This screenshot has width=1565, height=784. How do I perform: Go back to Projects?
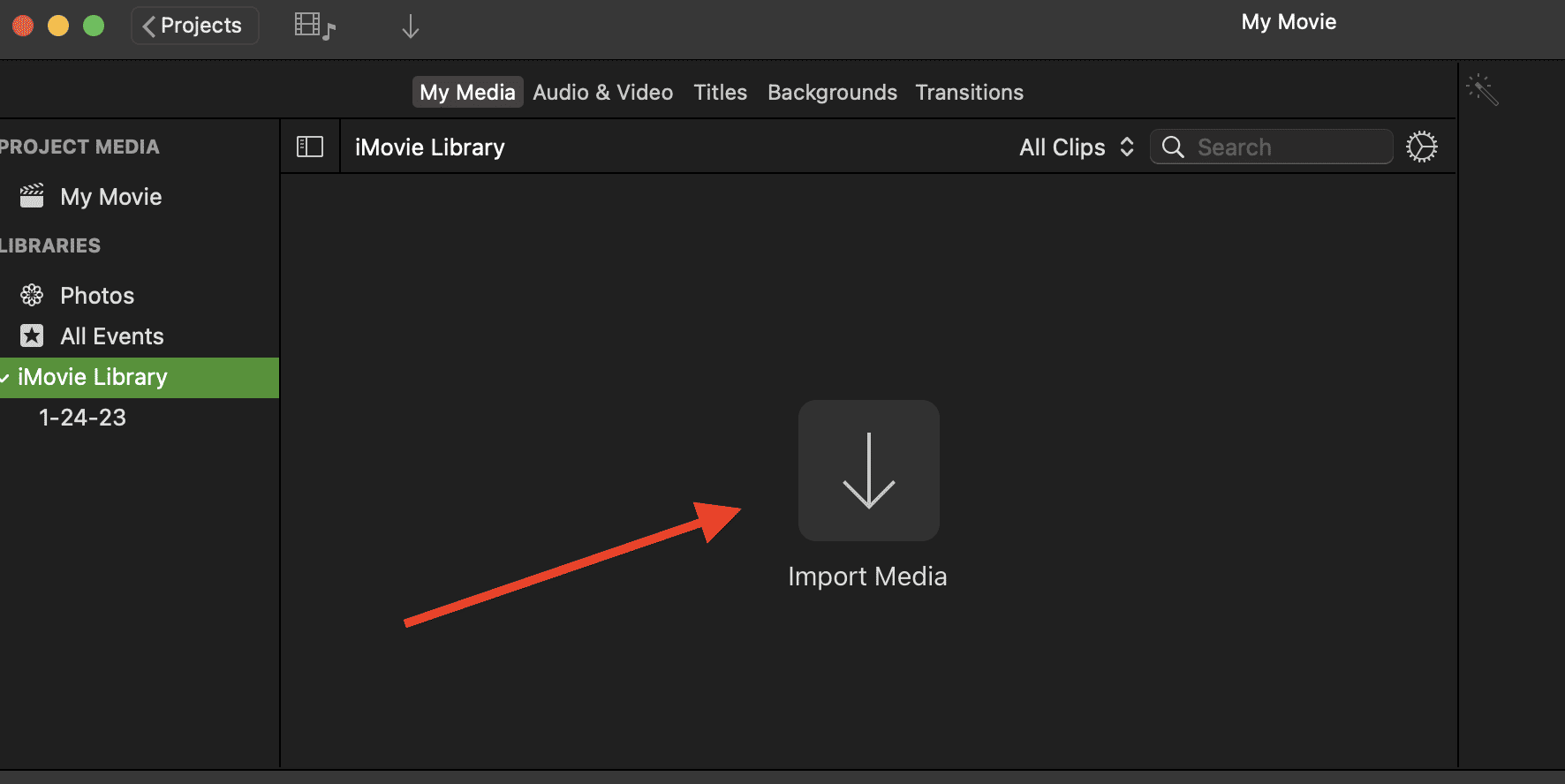pos(194,26)
